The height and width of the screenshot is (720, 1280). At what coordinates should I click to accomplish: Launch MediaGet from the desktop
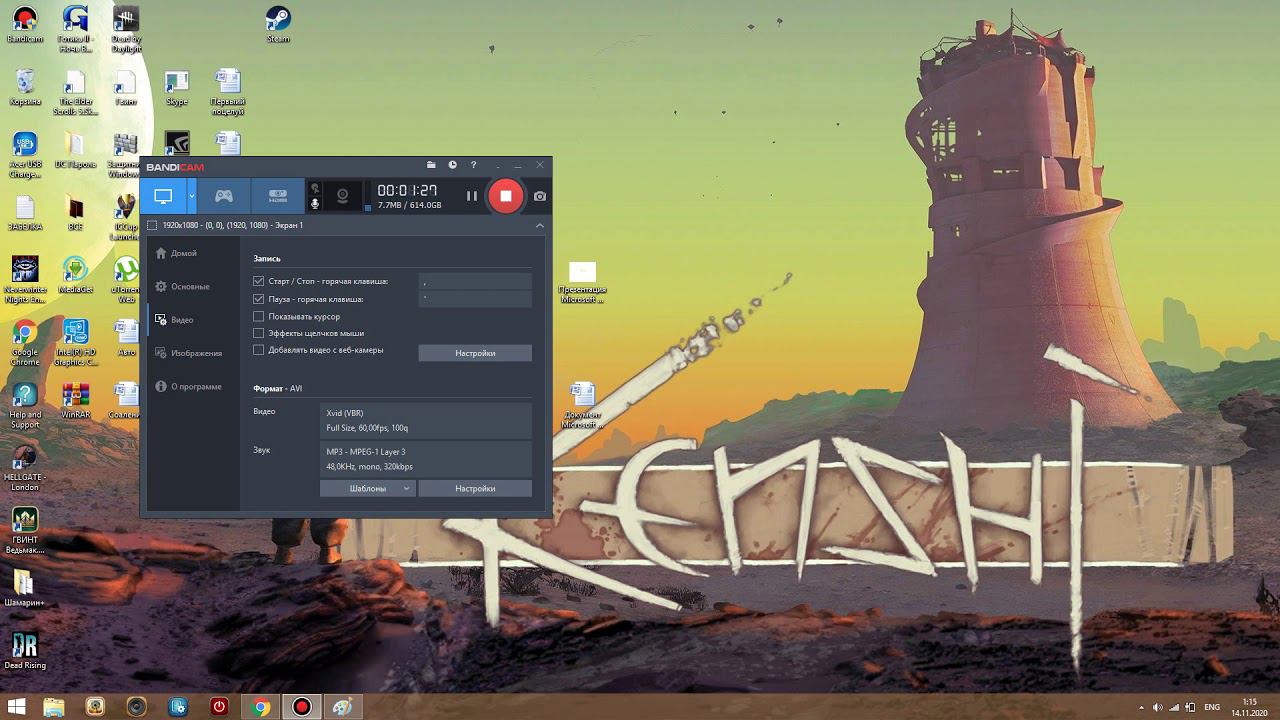pyautogui.click(x=76, y=275)
